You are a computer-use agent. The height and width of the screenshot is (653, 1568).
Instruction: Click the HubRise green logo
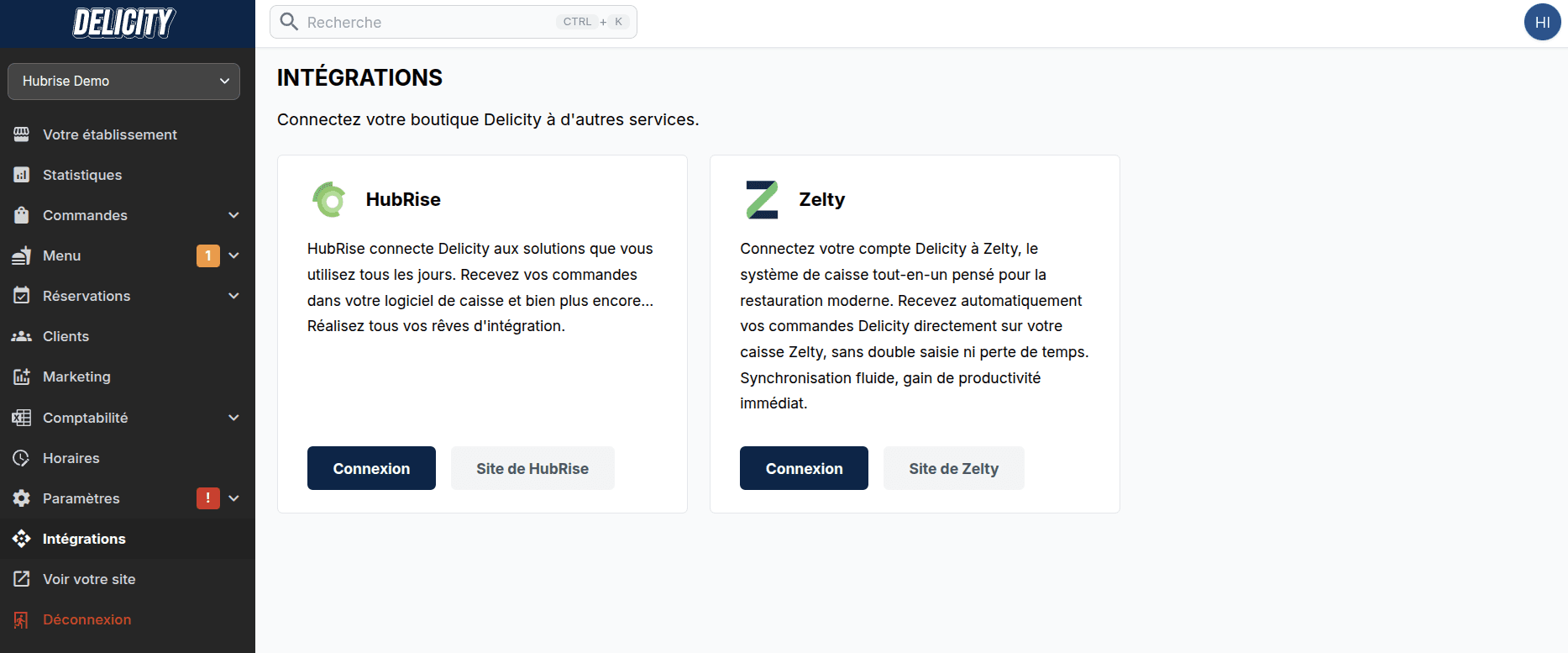[329, 200]
